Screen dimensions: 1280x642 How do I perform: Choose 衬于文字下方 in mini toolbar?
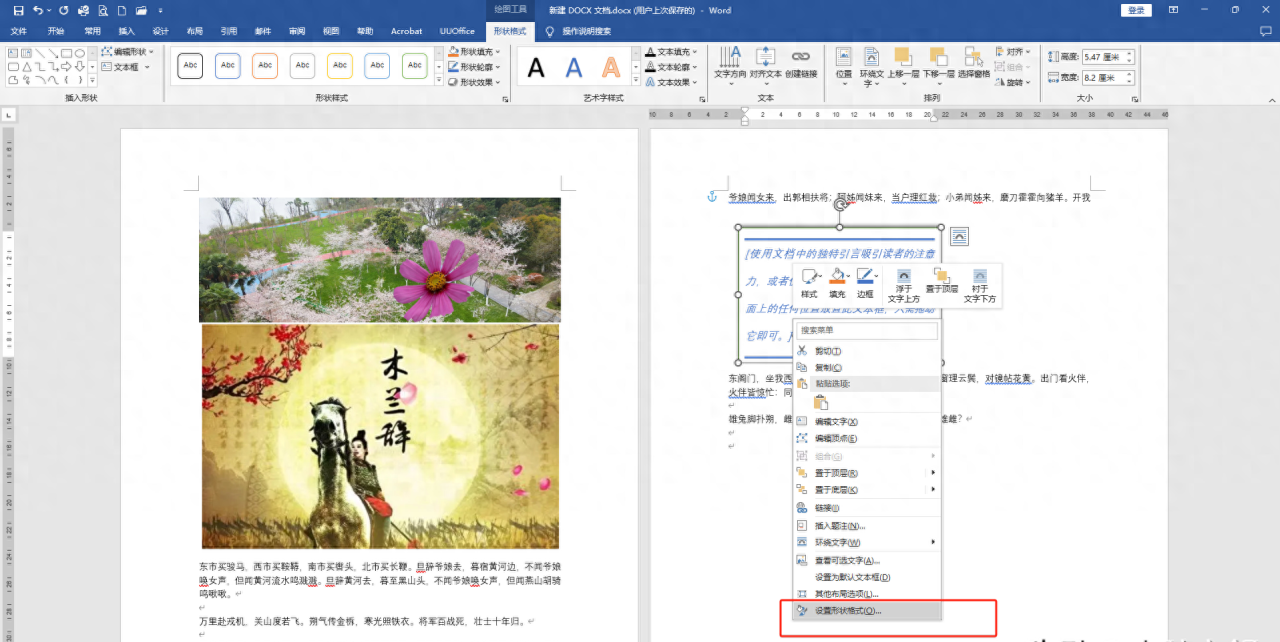[979, 286]
